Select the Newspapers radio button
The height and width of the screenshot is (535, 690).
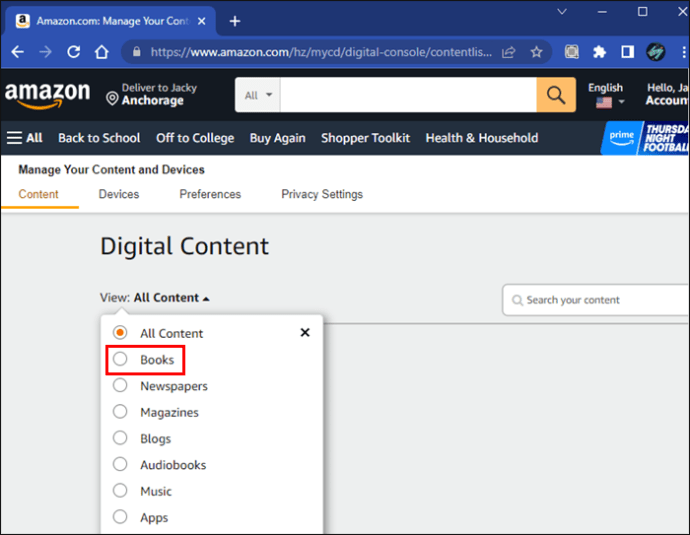point(120,385)
